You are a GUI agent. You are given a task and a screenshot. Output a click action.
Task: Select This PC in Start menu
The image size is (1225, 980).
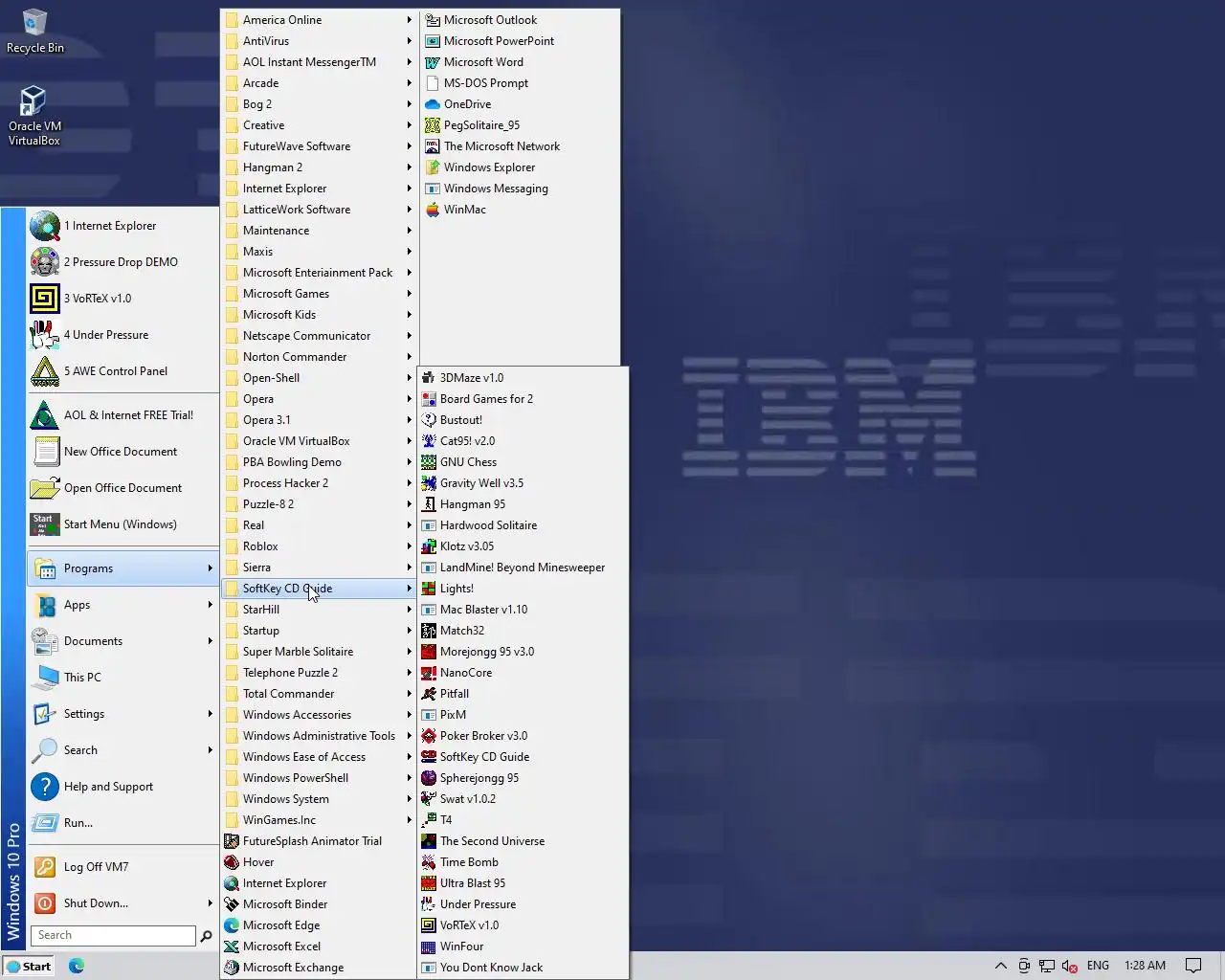(x=123, y=678)
